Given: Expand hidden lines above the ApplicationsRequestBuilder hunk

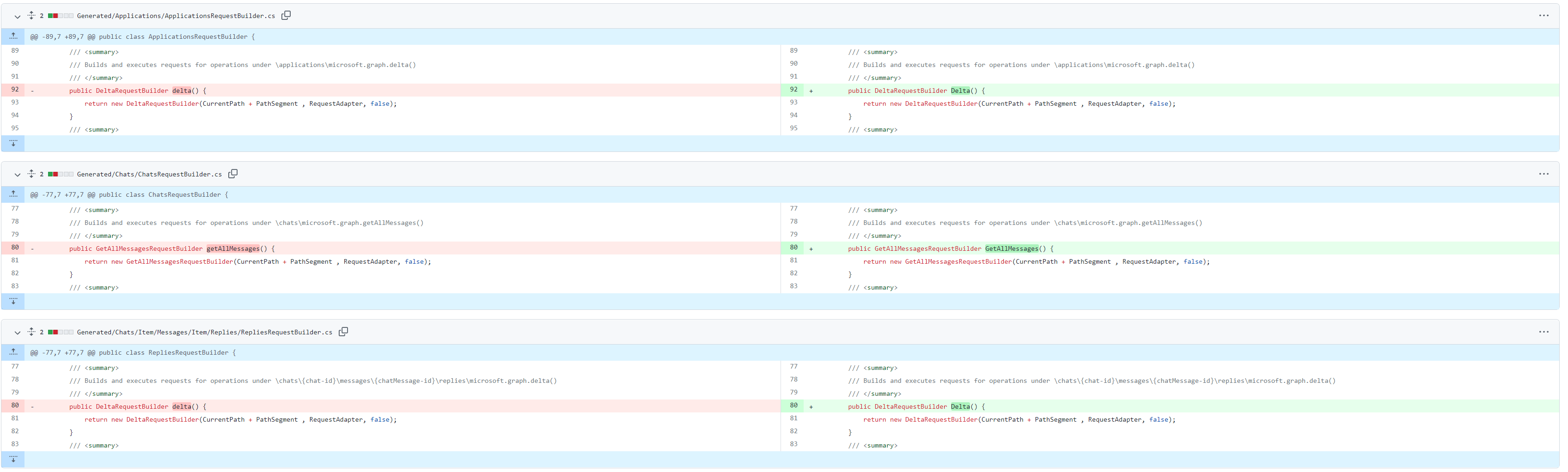Looking at the screenshot, I should click(x=13, y=36).
